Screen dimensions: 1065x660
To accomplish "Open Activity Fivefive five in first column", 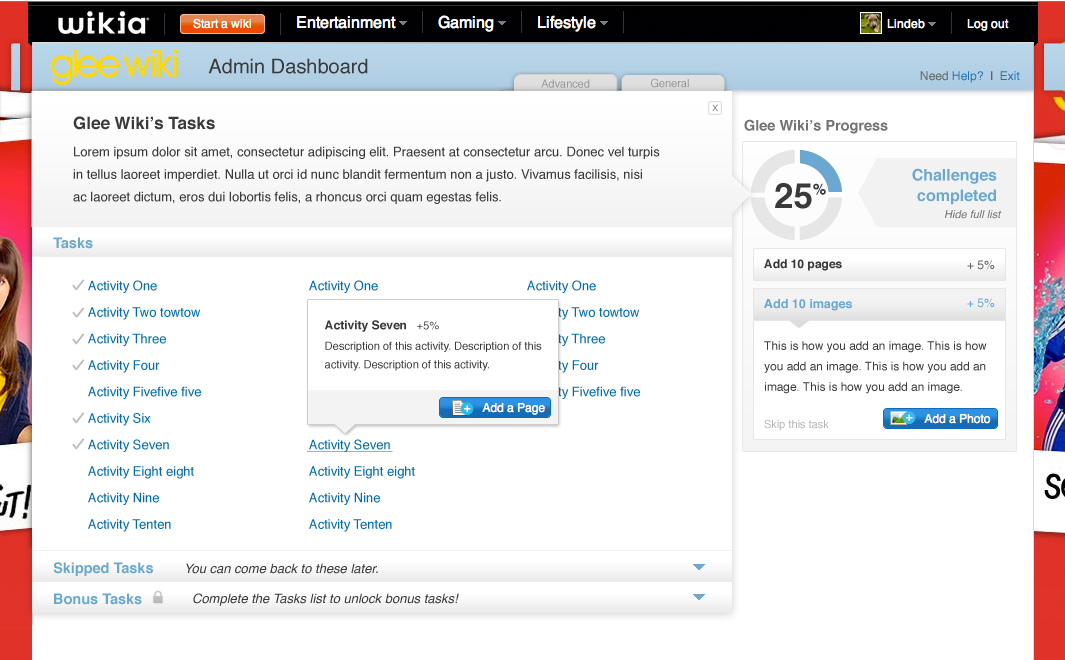I will pos(145,392).
